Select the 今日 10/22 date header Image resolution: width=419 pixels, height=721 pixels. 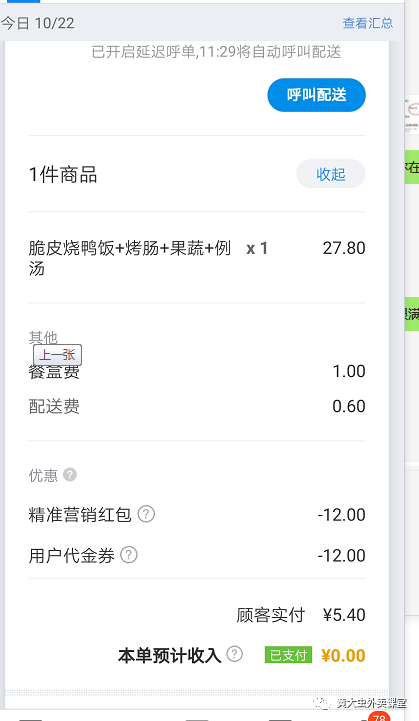38,23
